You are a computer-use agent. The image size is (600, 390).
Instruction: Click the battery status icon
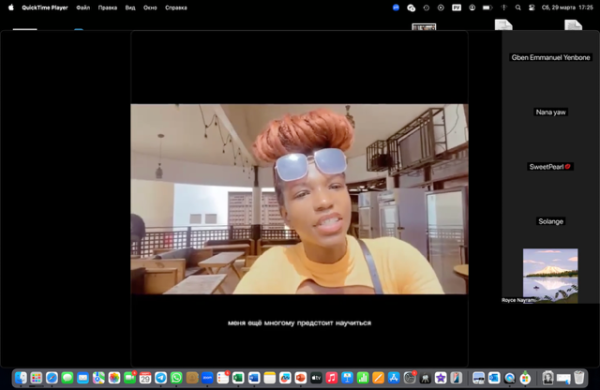[487, 8]
